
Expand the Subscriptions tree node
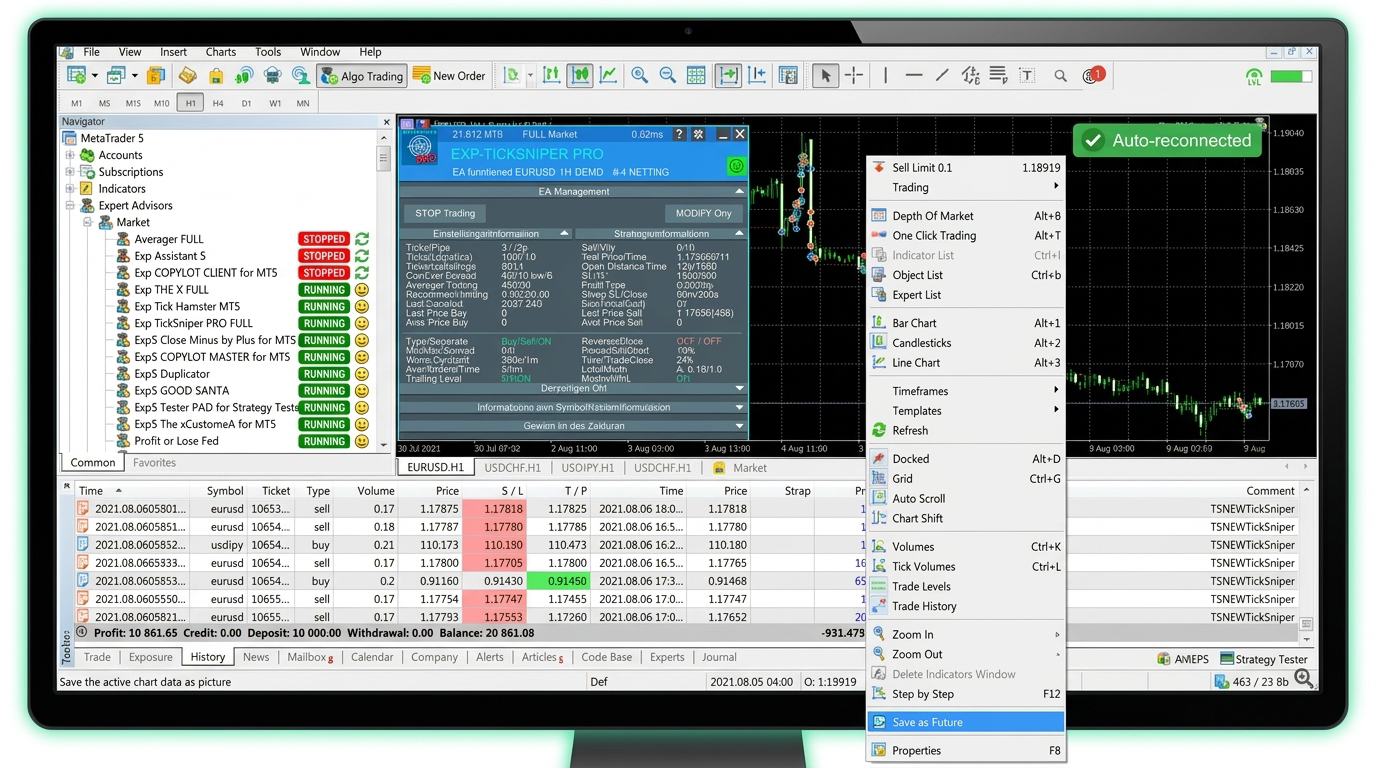tap(70, 172)
